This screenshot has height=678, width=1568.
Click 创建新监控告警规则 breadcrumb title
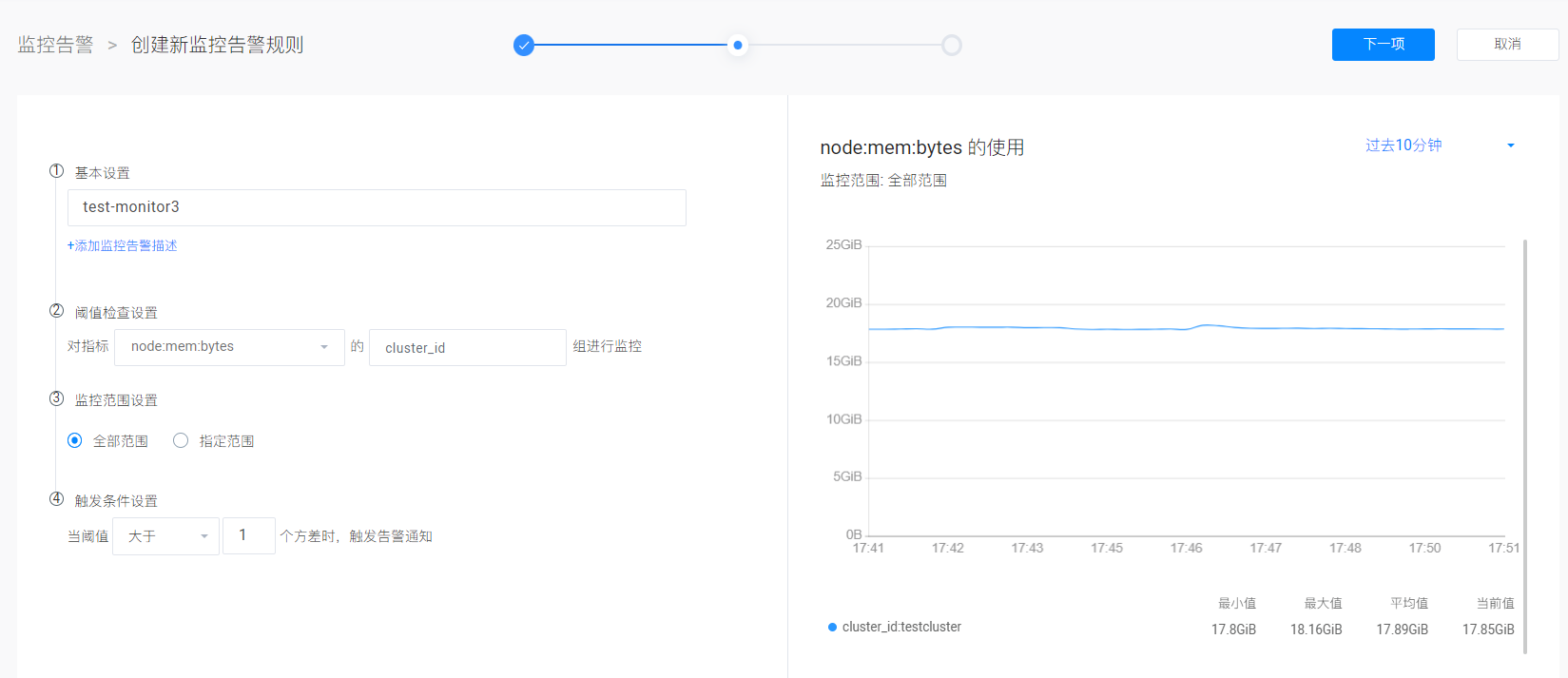tap(217, 45)
